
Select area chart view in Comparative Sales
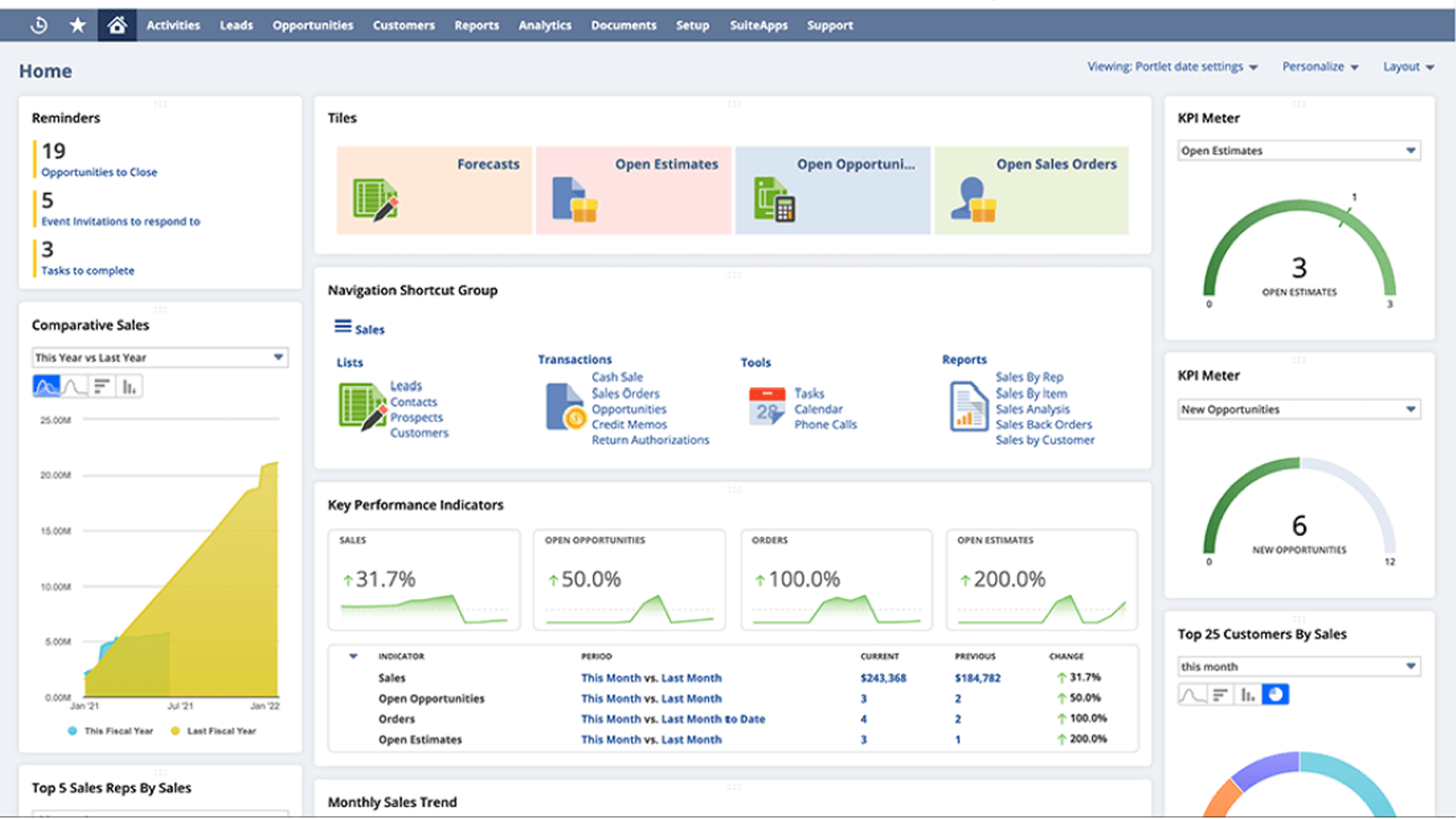pos(46,387)
